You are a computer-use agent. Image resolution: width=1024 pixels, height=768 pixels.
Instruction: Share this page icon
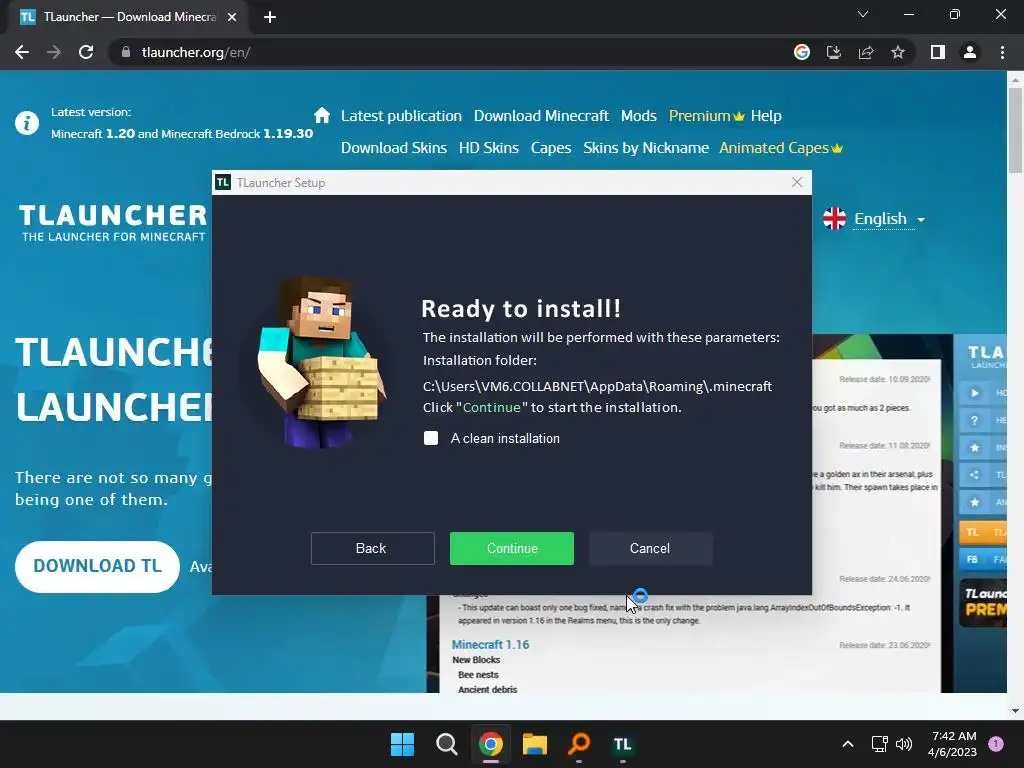pos(865,52)
